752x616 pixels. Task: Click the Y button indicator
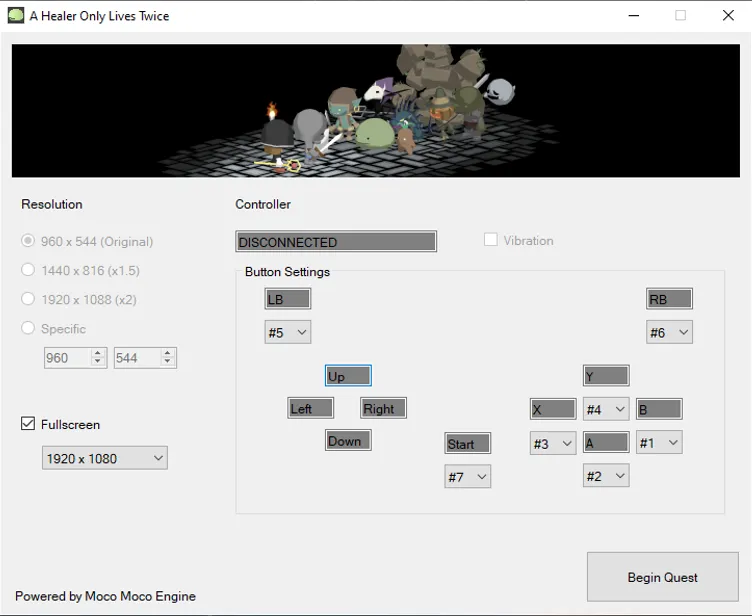[606, 376]
